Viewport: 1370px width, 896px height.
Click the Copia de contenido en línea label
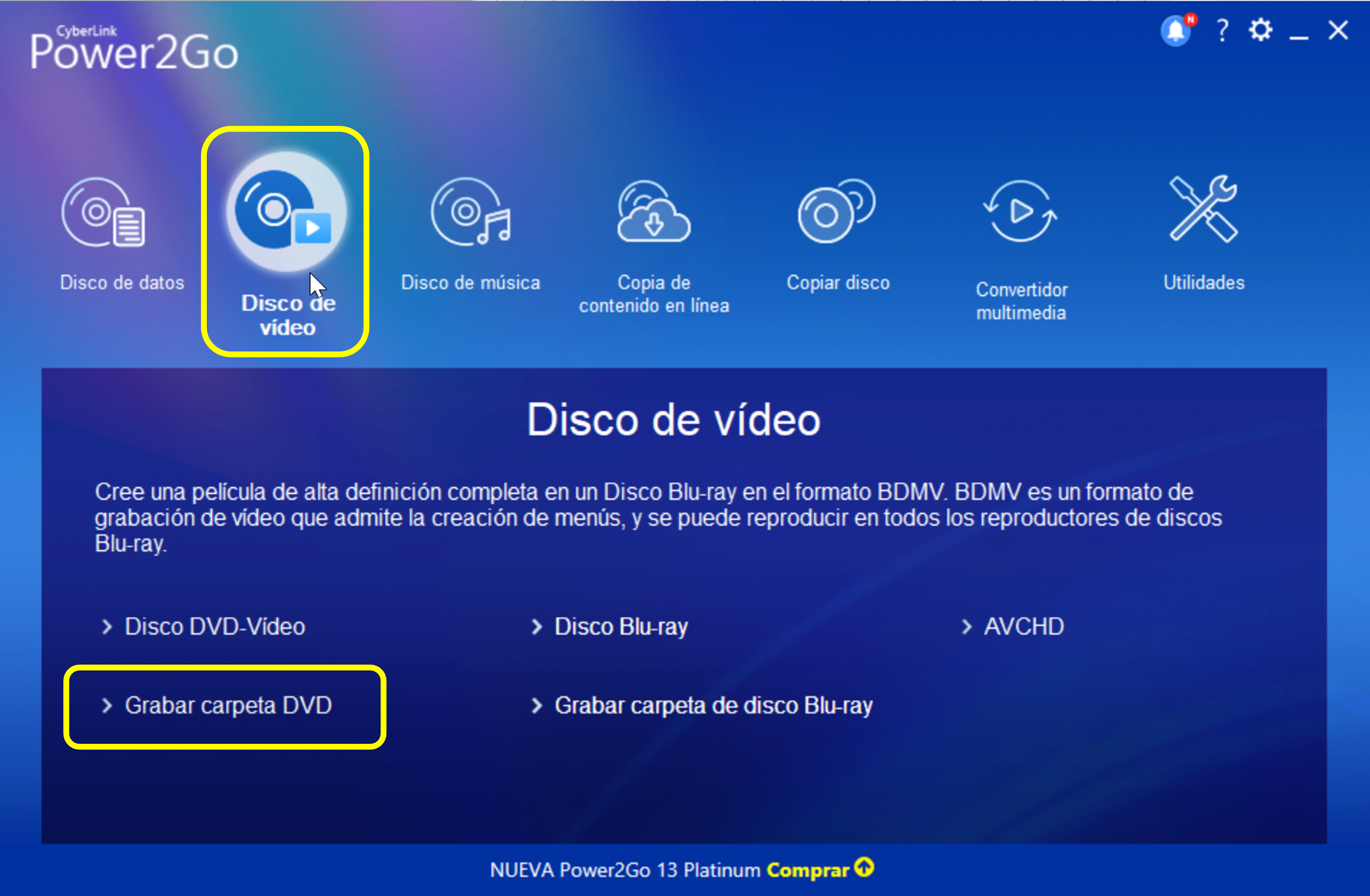[x=654, y=294]
